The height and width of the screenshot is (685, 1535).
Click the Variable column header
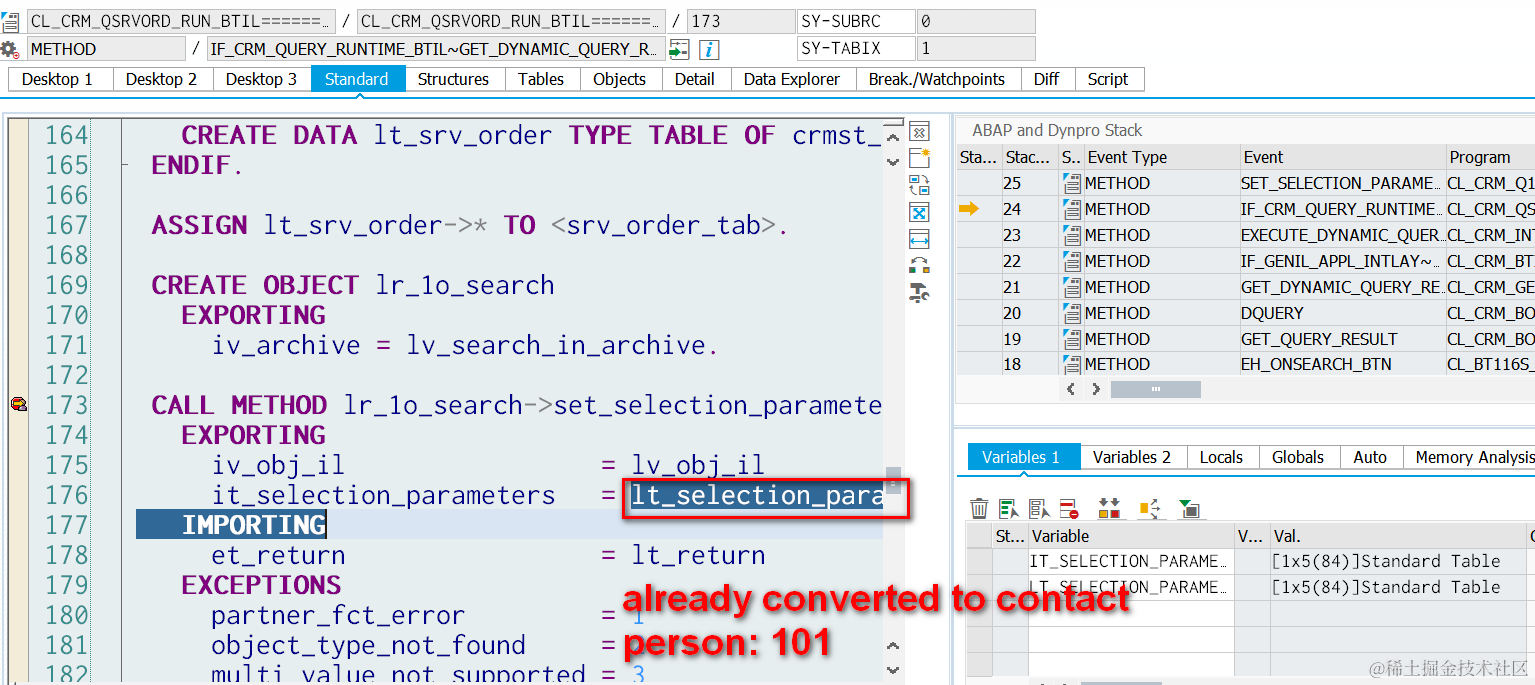(1131, 536)
